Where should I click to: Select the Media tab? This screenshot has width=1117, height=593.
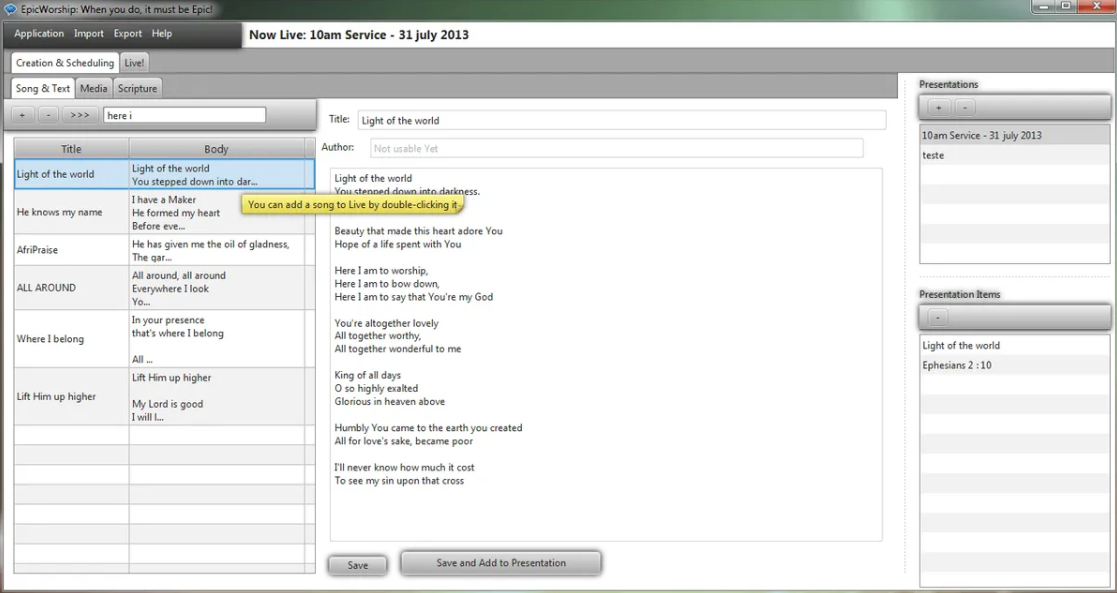(93, 88)
